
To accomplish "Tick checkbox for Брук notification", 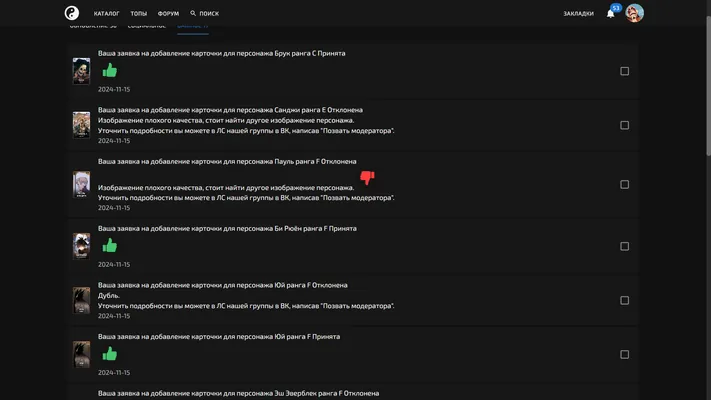I will (624, 71).
